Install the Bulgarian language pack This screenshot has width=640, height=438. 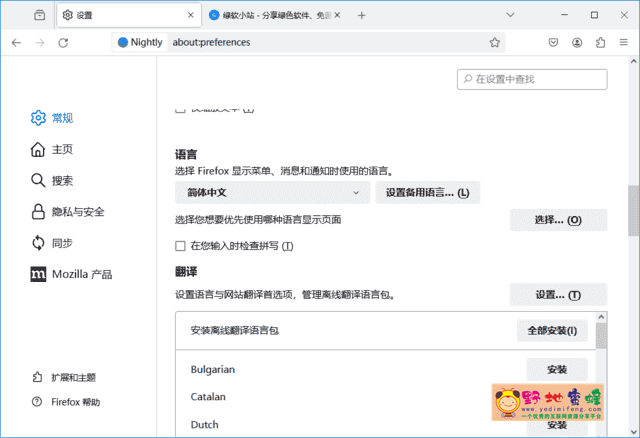[x=557, y=369]
